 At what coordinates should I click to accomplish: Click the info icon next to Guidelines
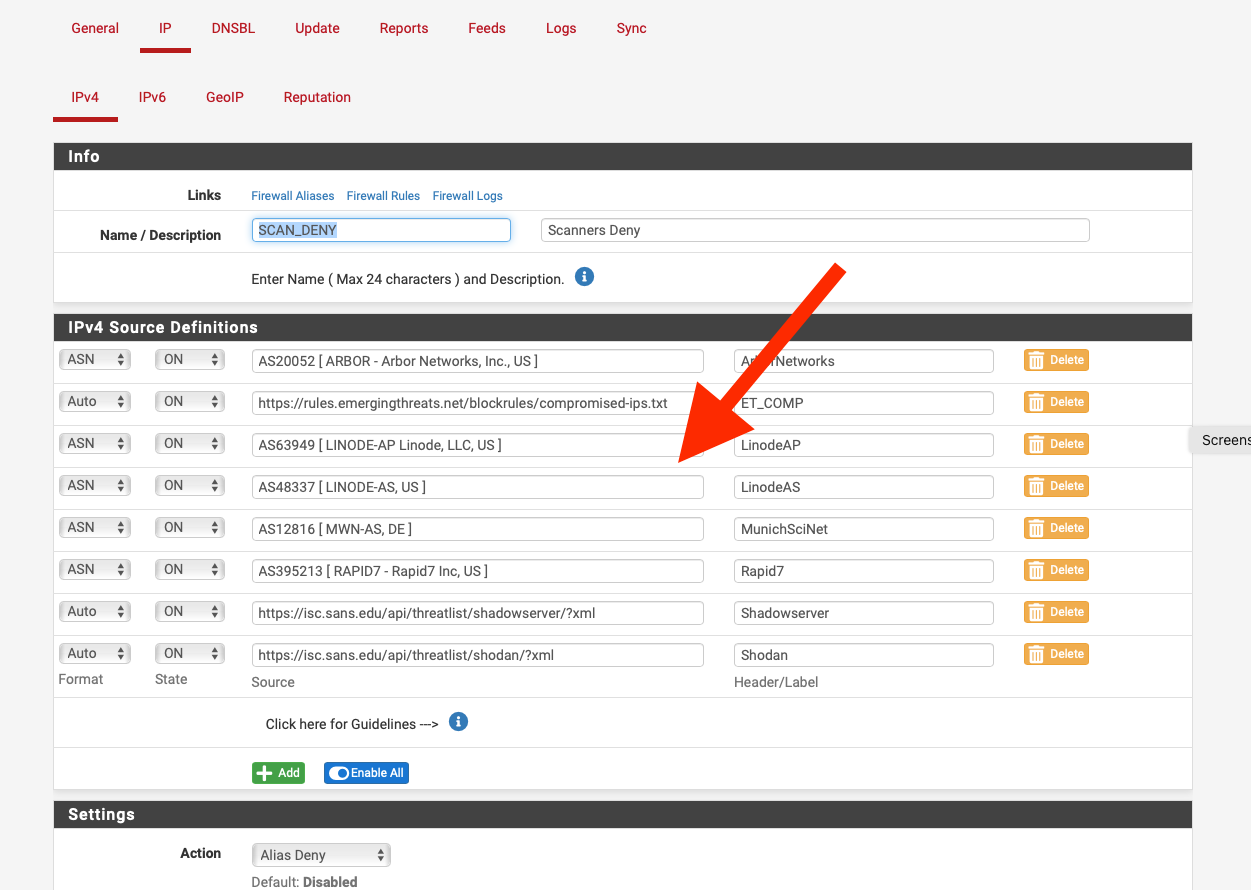458,722
